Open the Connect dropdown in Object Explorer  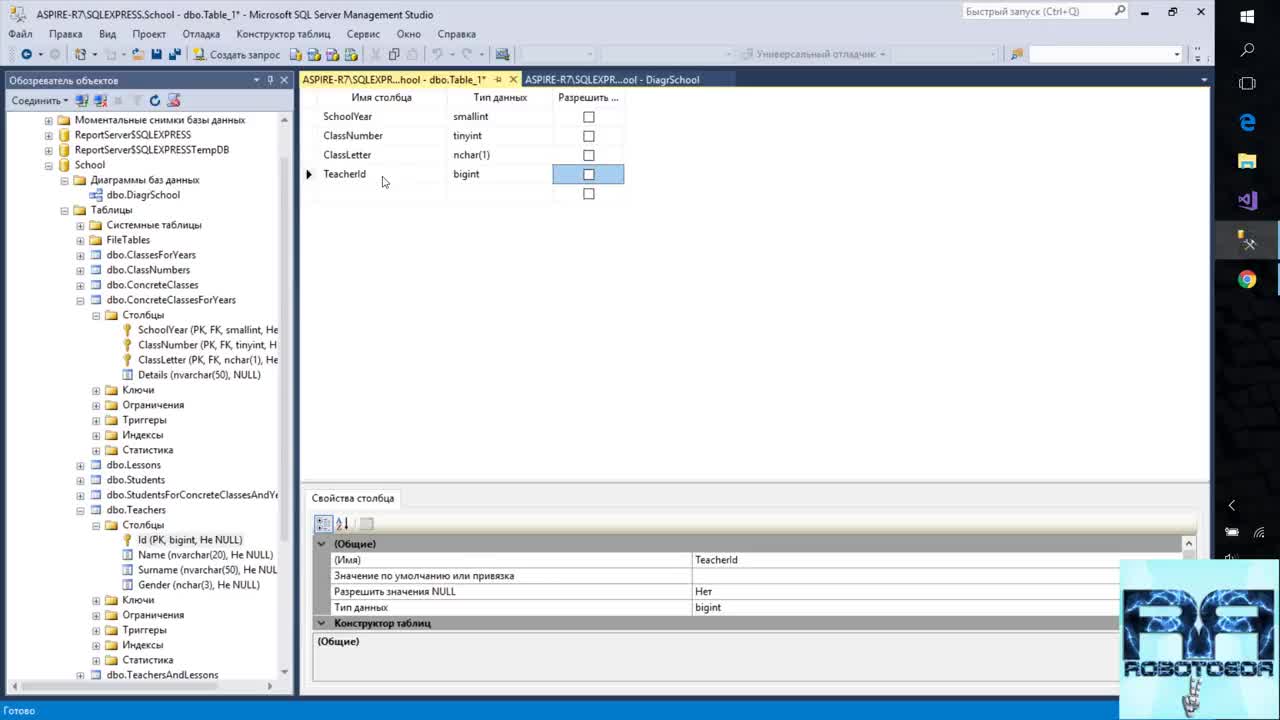click(40, 100)
